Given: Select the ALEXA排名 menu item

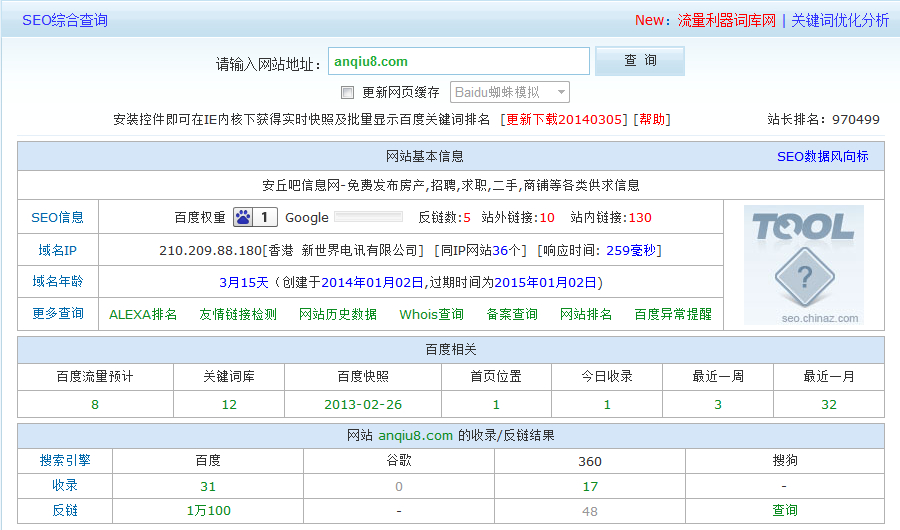Looking at the screenshot, I should (143, 314).
